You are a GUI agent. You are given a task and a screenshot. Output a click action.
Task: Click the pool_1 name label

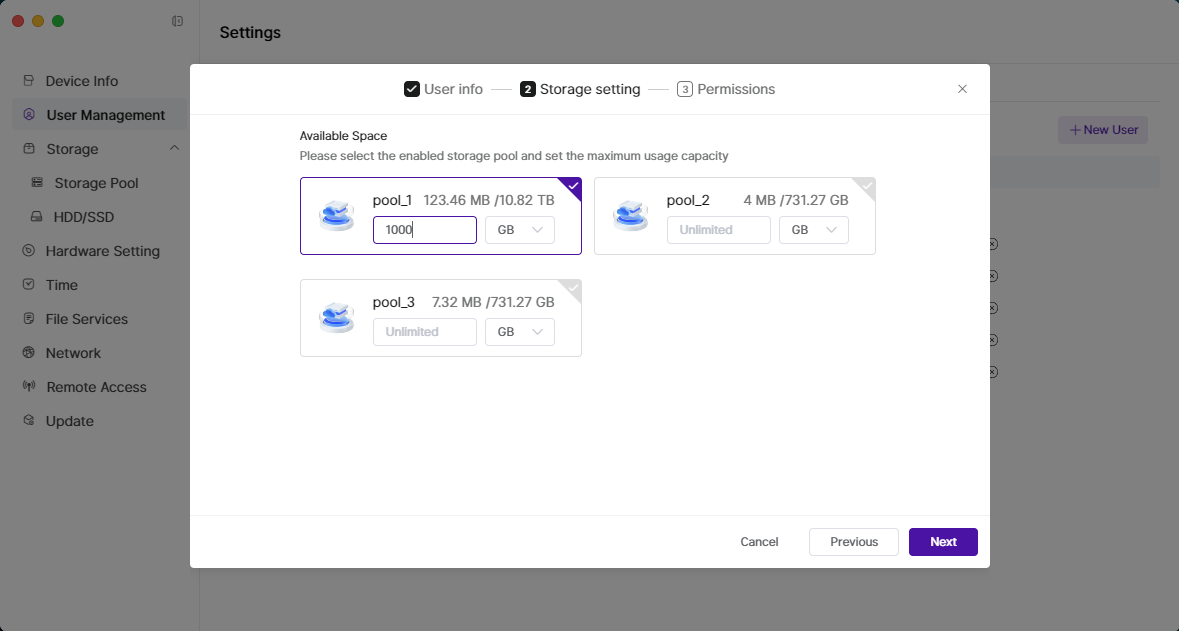[x=392, y=200]
